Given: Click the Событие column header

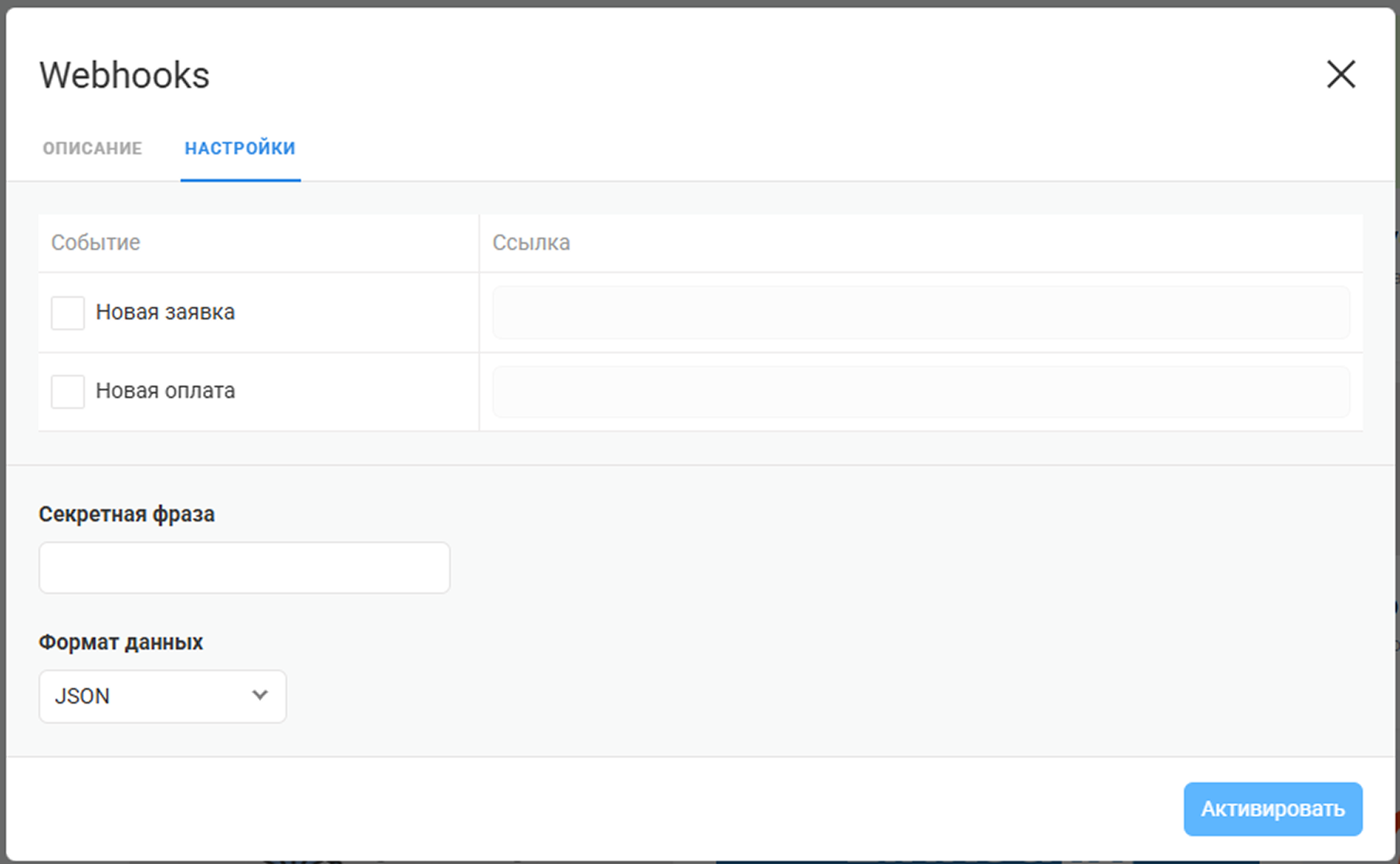Looking at the screenshot, I should (x=95, y=242).
